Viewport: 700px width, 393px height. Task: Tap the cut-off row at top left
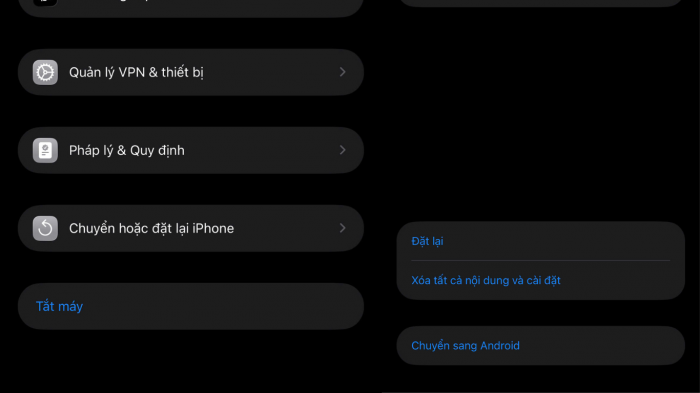coord(191,7)
